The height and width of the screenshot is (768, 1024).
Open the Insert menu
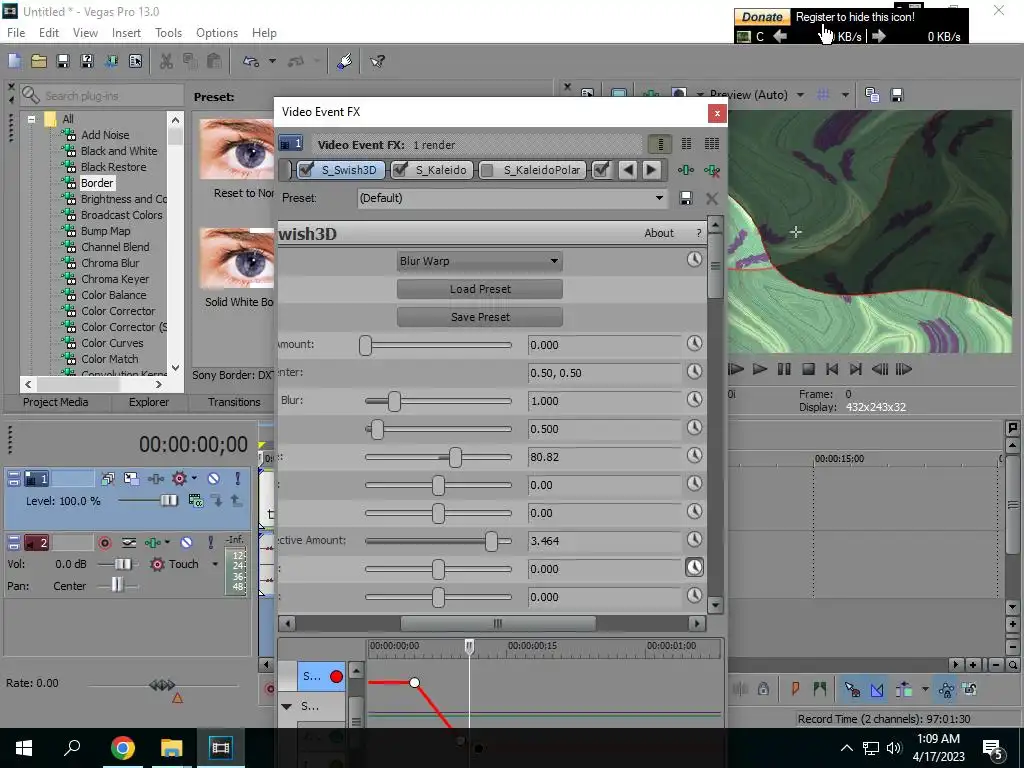click(126, 33)
